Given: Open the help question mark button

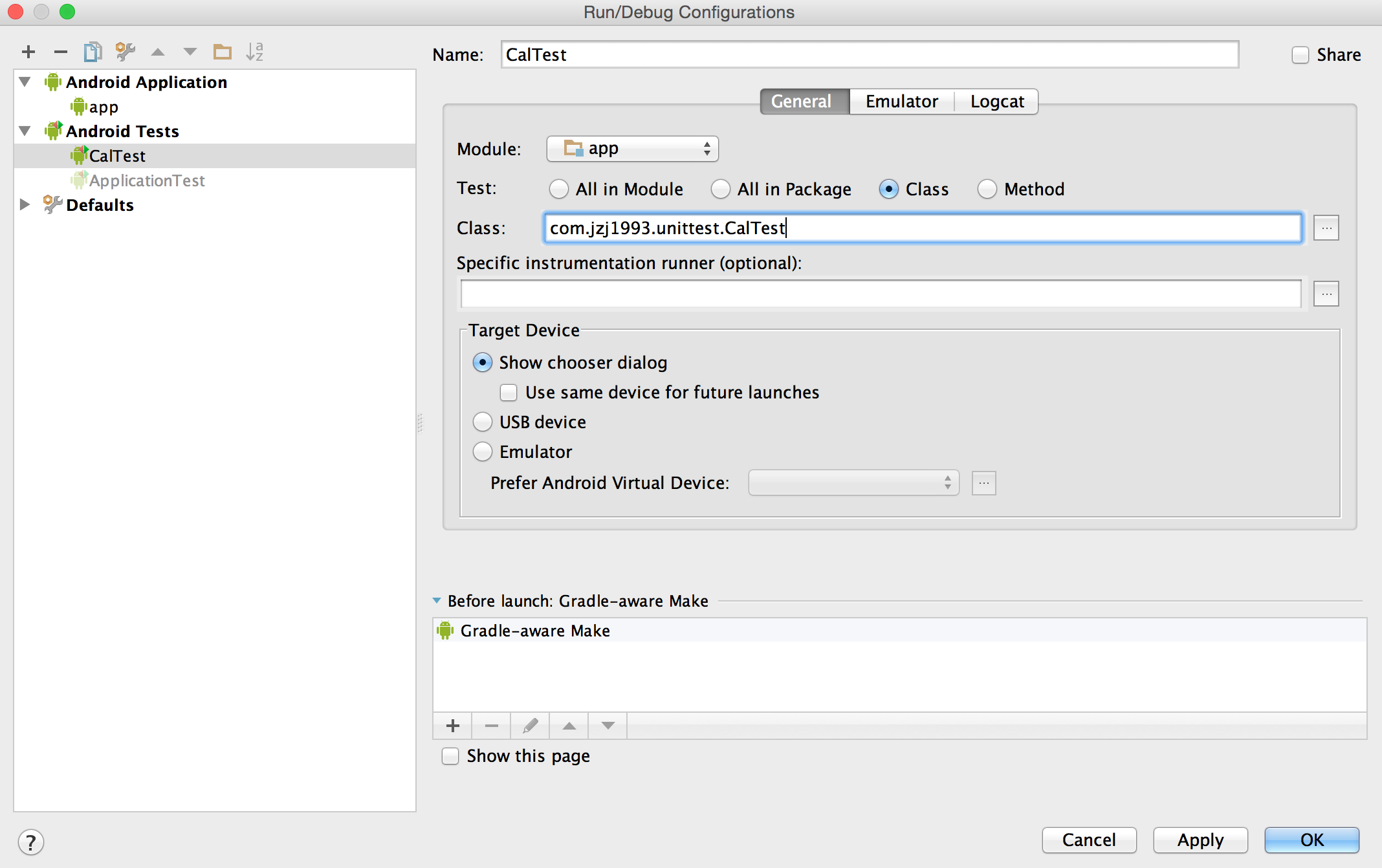Looking at the screenshot, I should (x=30, y=842).
